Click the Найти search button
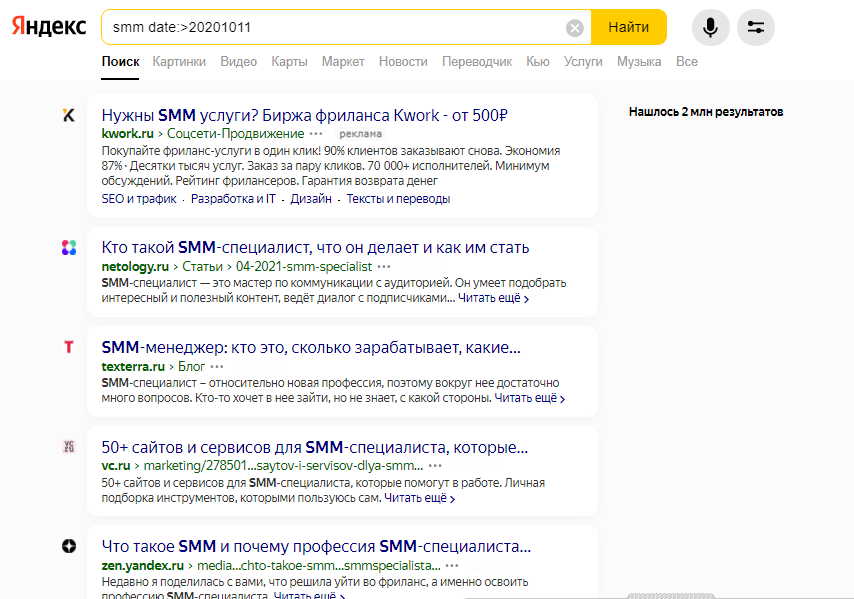The height and width of the screenshot is (599, 854). pos(629,27)
